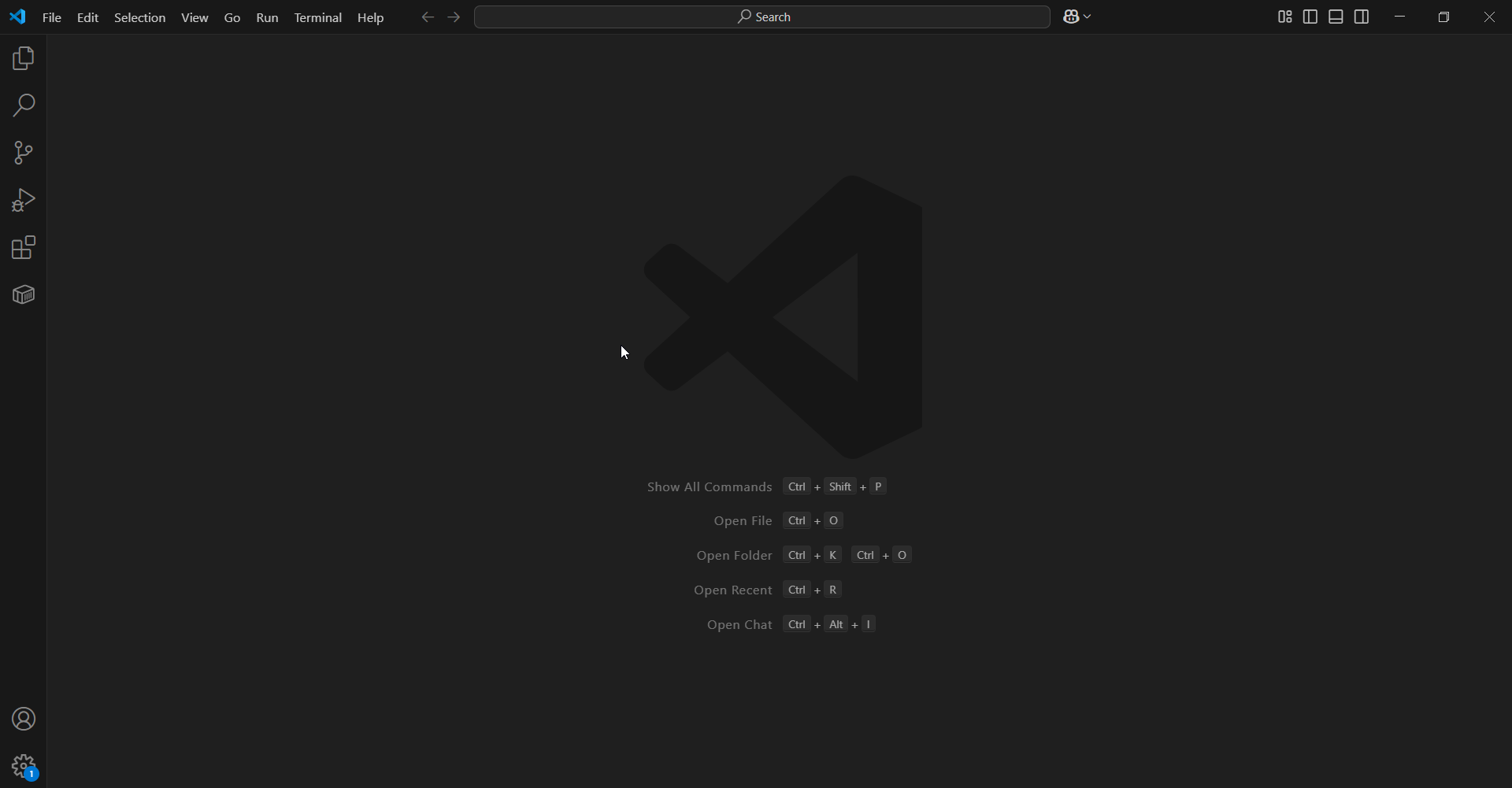This screenshot has height=788, width=1512.
Task: Open the Source Control view
Action: [x=24, y=153]
